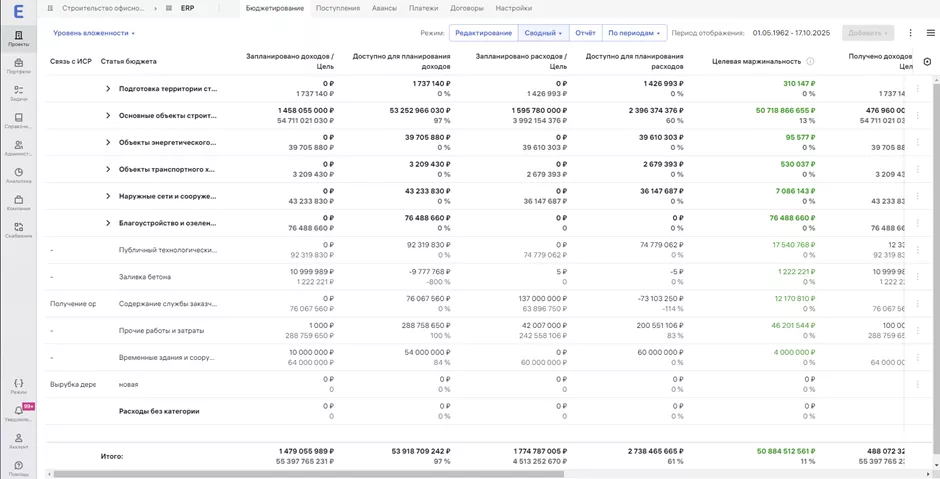Open the Портфели sidebar icon
940x479 pixels.
point(18,66)
